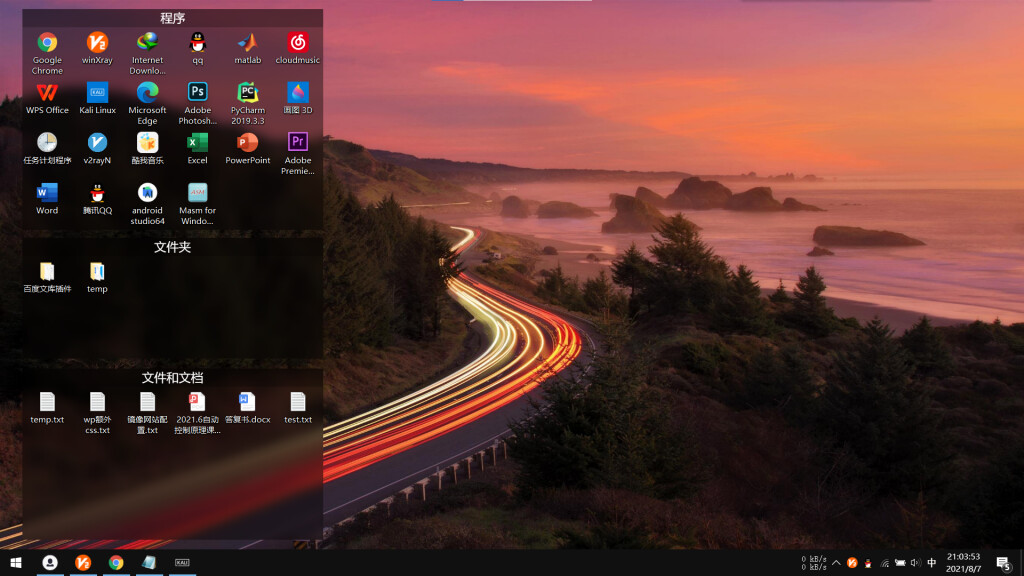The image size is (1024, 576).
Task: Open PyCharm 2019.3.3 icon
Action: tap(248, 103)
